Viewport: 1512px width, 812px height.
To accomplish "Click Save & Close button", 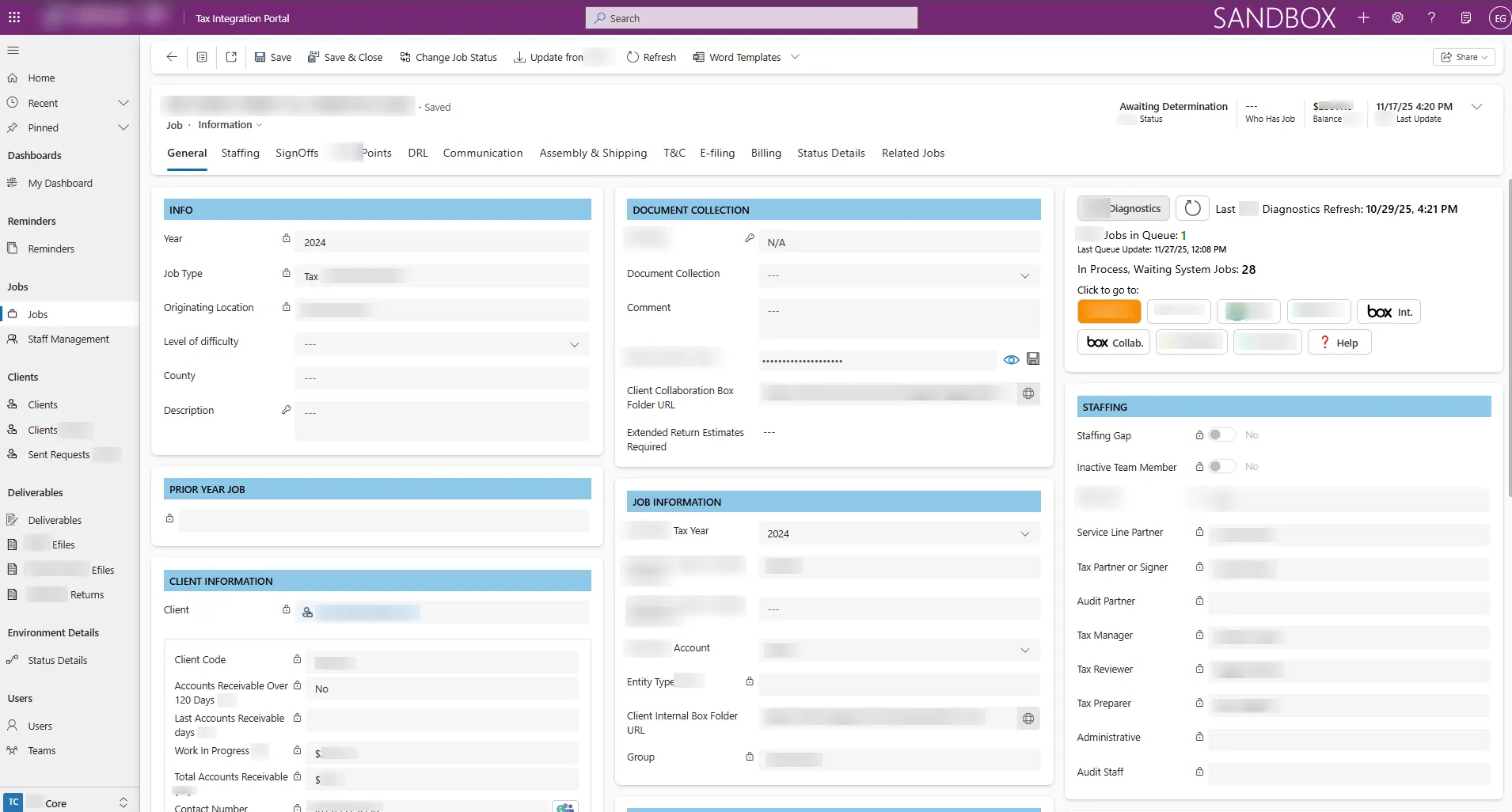I will click(x=345, y=57).
